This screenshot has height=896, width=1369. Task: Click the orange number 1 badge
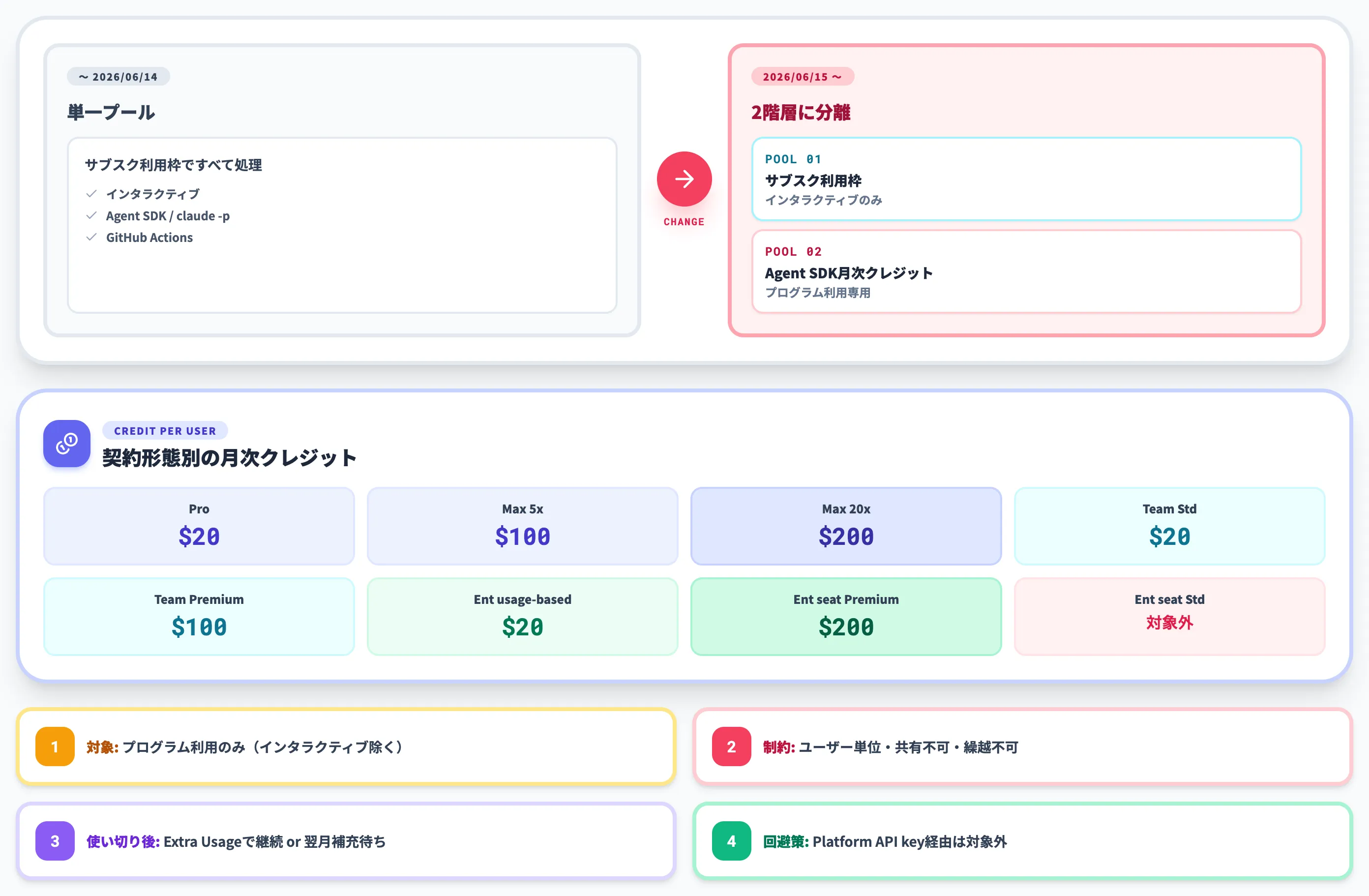pyautogui.click(x=55, y=747)
